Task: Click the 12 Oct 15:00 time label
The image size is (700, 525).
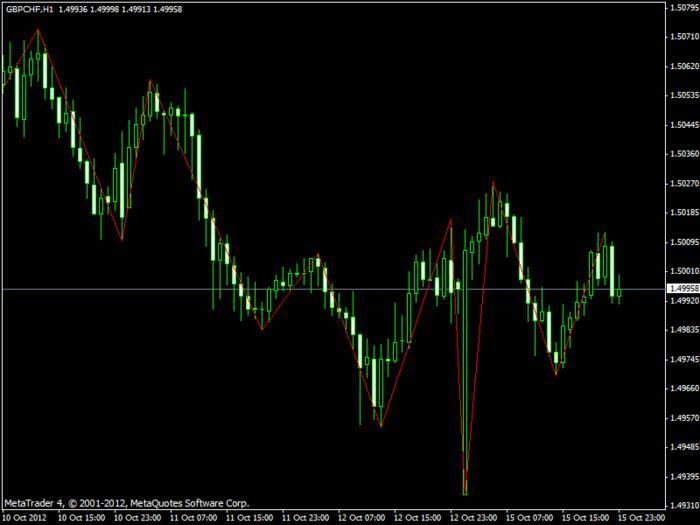Action: pos(417,518)
